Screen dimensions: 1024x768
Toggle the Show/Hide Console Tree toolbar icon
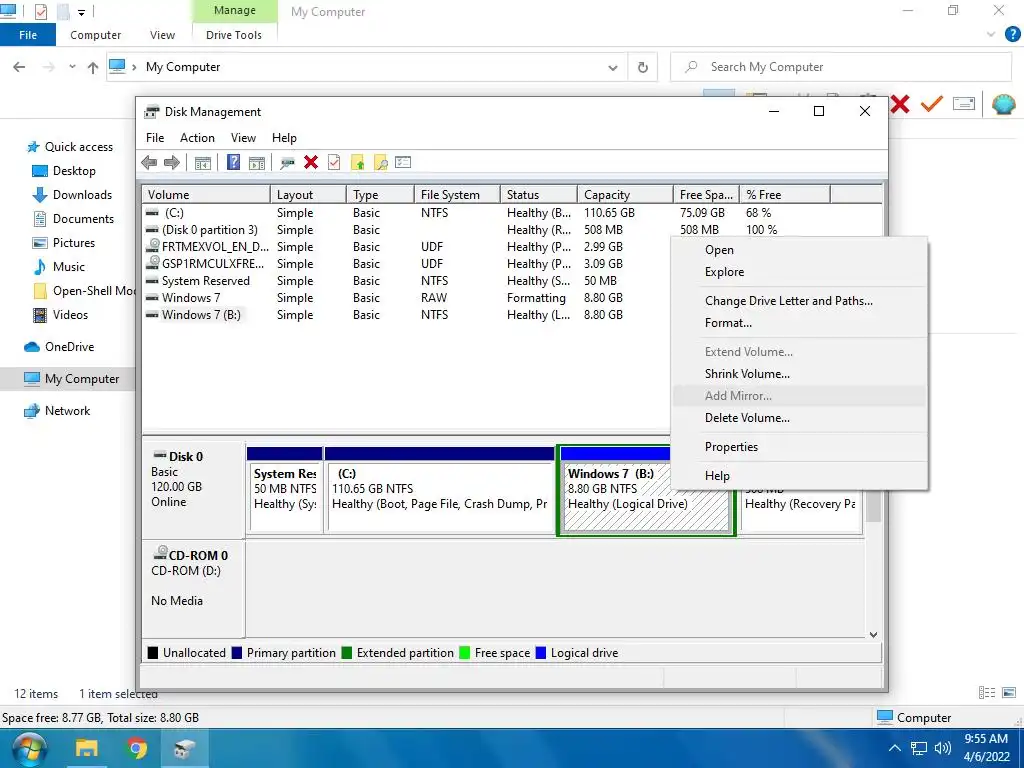[202, 163]
